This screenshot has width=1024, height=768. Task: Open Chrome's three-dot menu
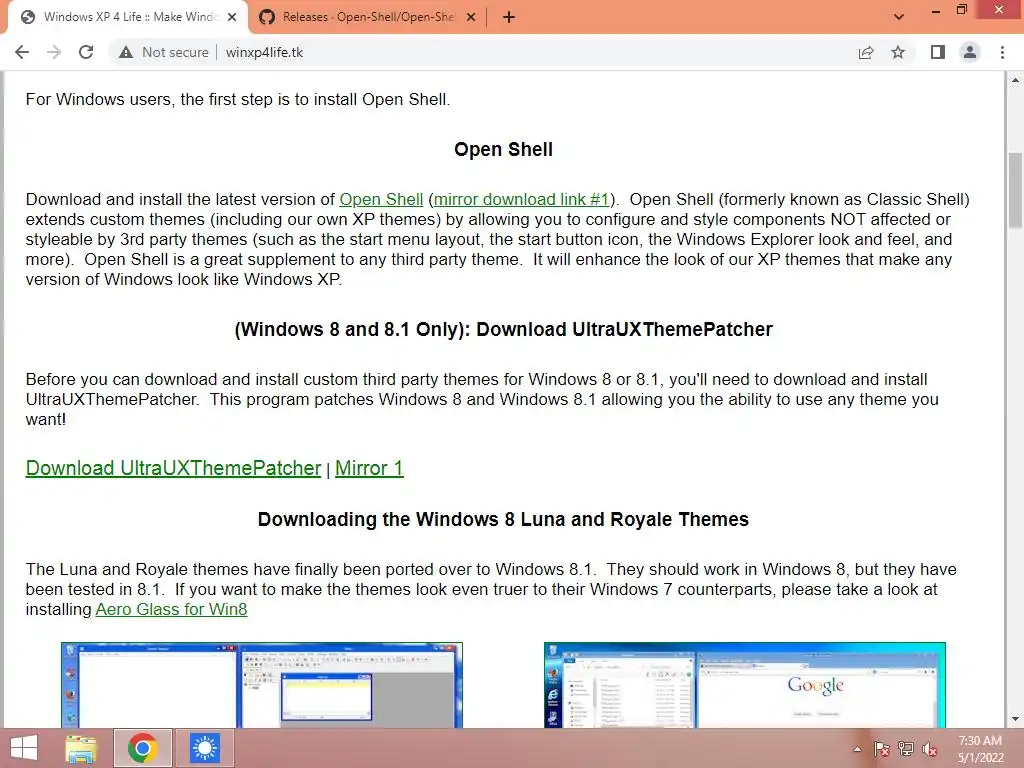(x=1002, y=52)
